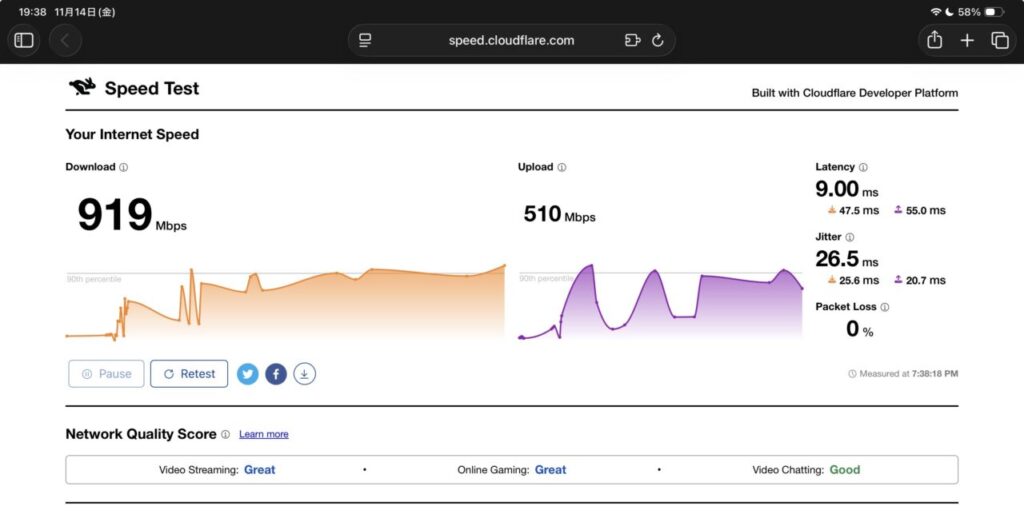Open the page menu icon in address bar
Image resolution: width=1024 pixels, height=518 pixels.
click(366, 40)
